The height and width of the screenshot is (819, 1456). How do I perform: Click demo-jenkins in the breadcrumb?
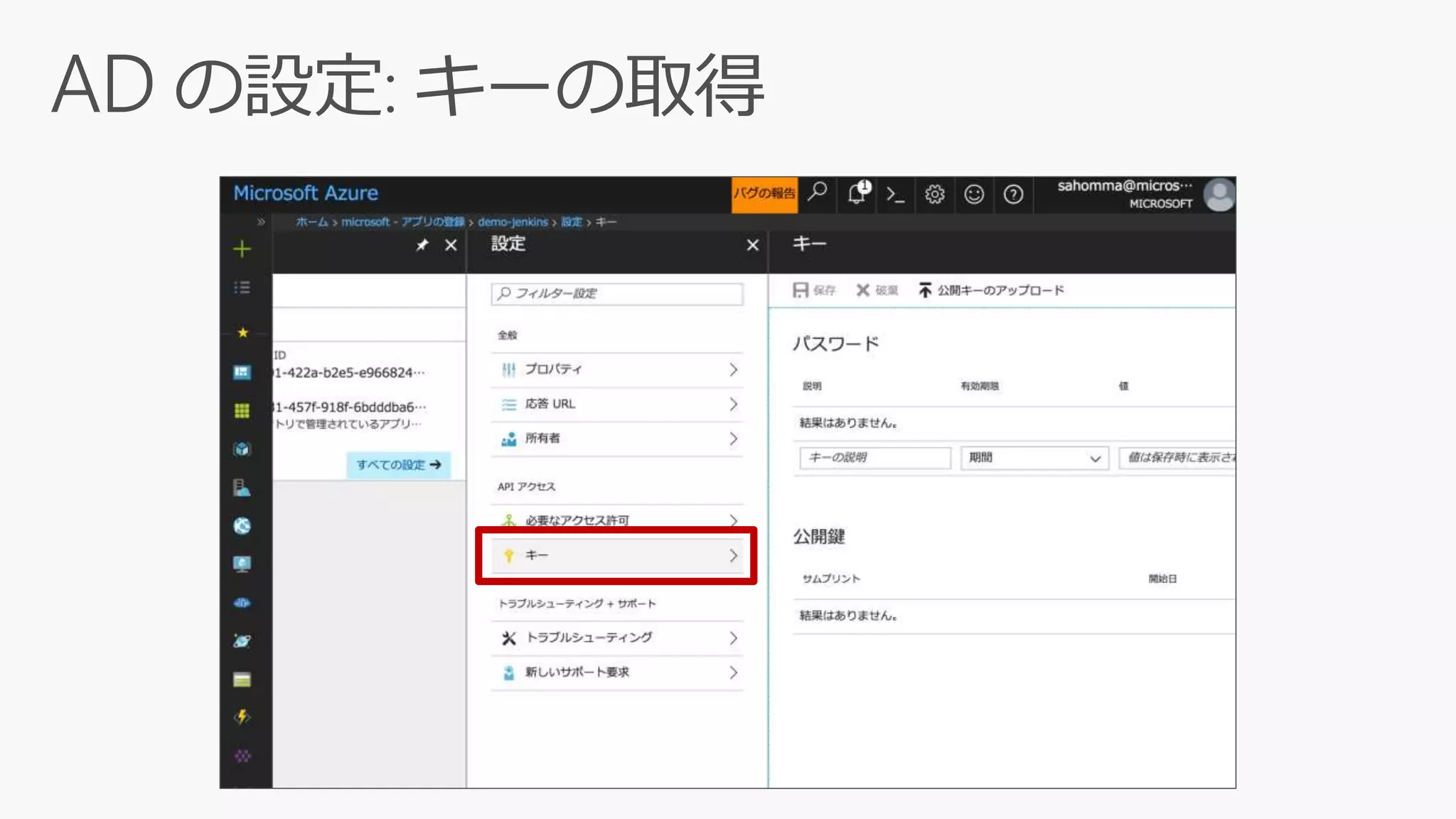(513, 222)
